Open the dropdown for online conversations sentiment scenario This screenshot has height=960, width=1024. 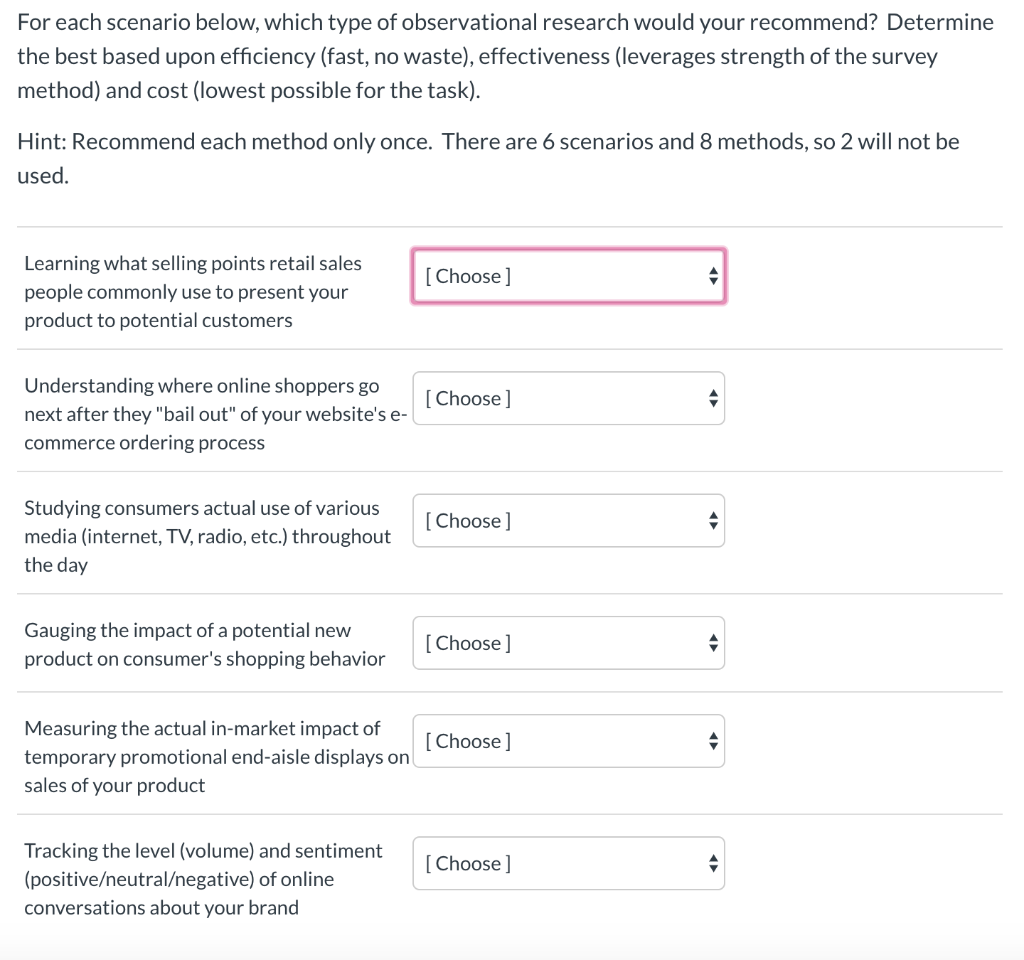[568, 863]
